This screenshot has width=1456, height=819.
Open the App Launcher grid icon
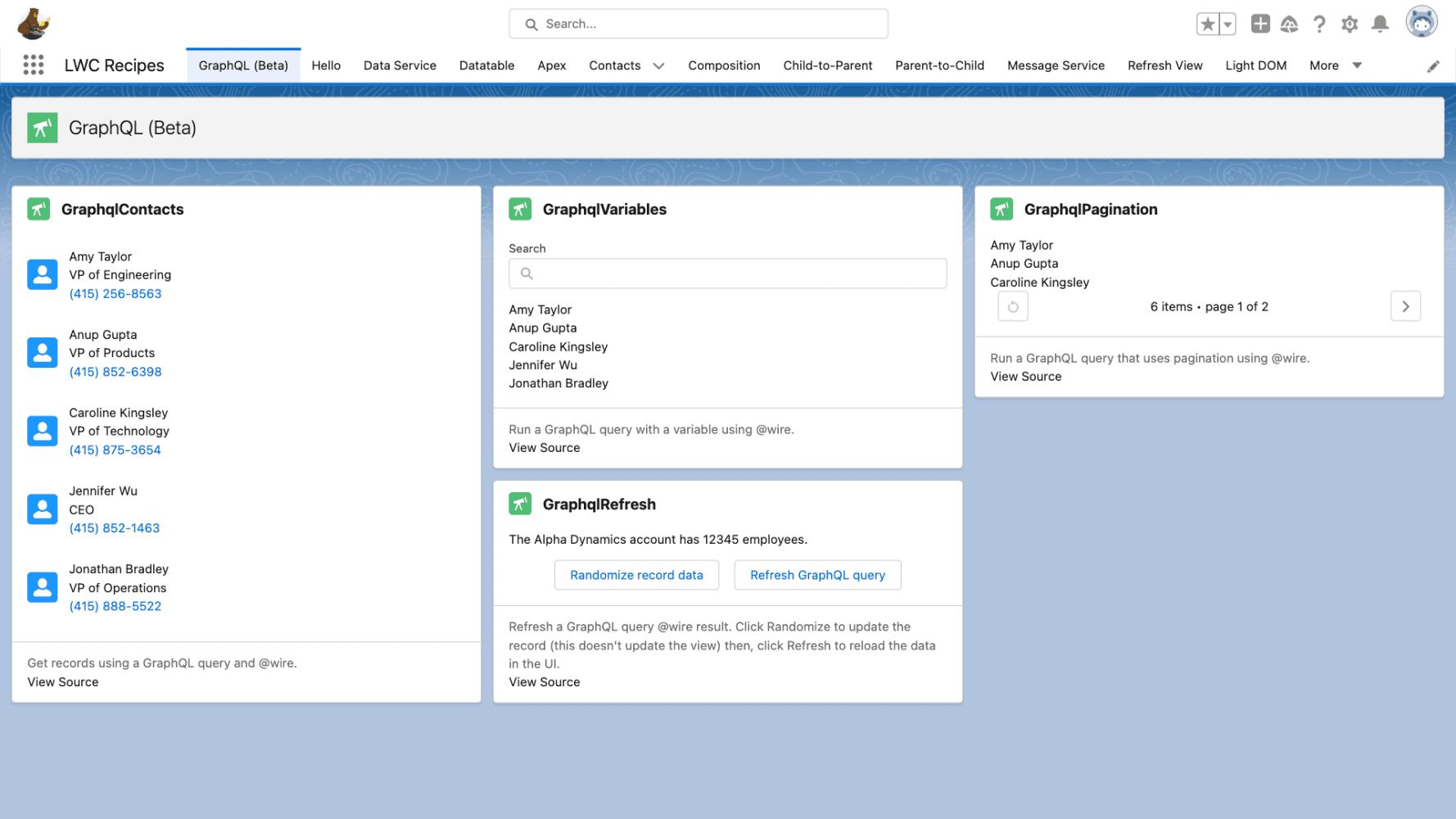coord(34,65)
